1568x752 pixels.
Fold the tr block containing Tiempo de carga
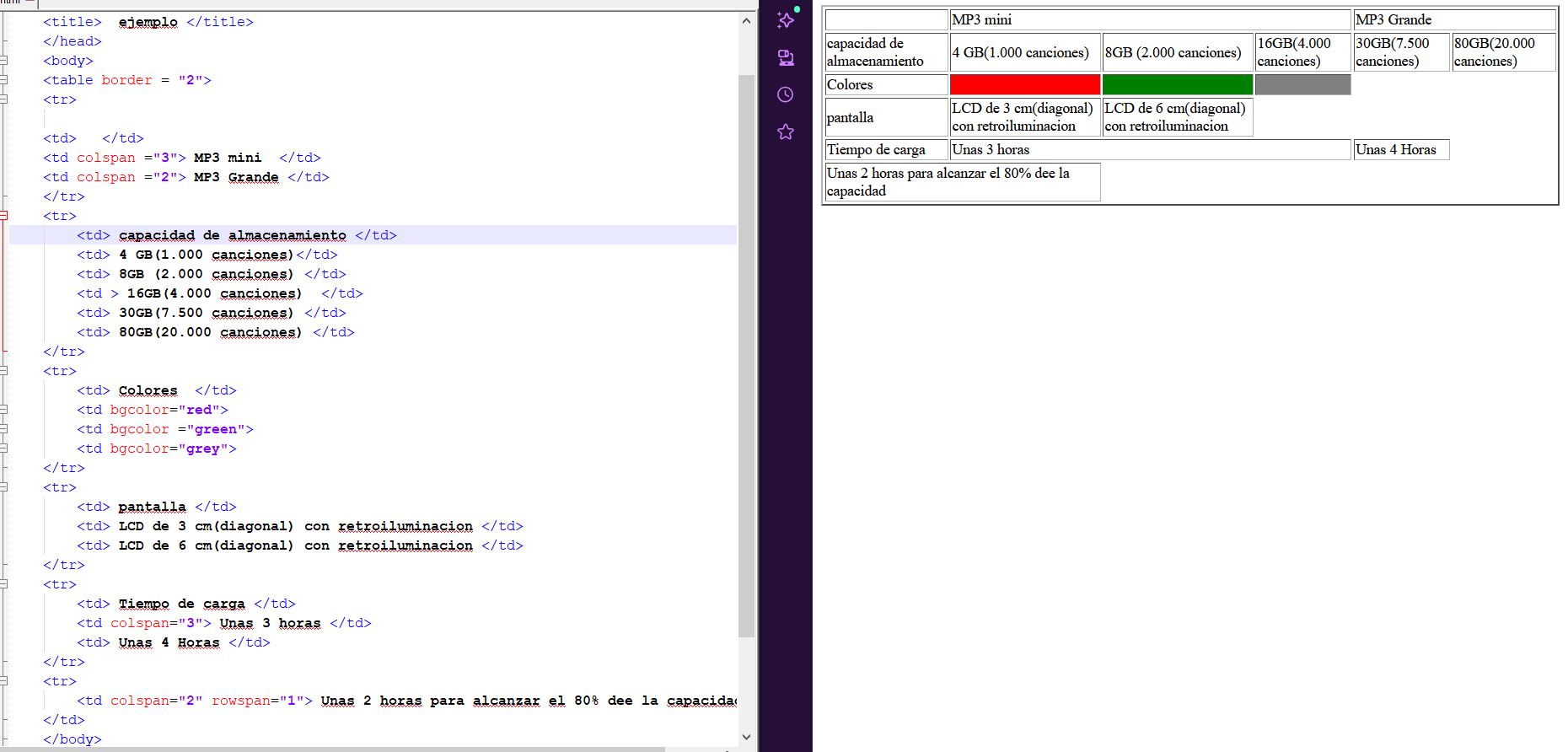4,584
